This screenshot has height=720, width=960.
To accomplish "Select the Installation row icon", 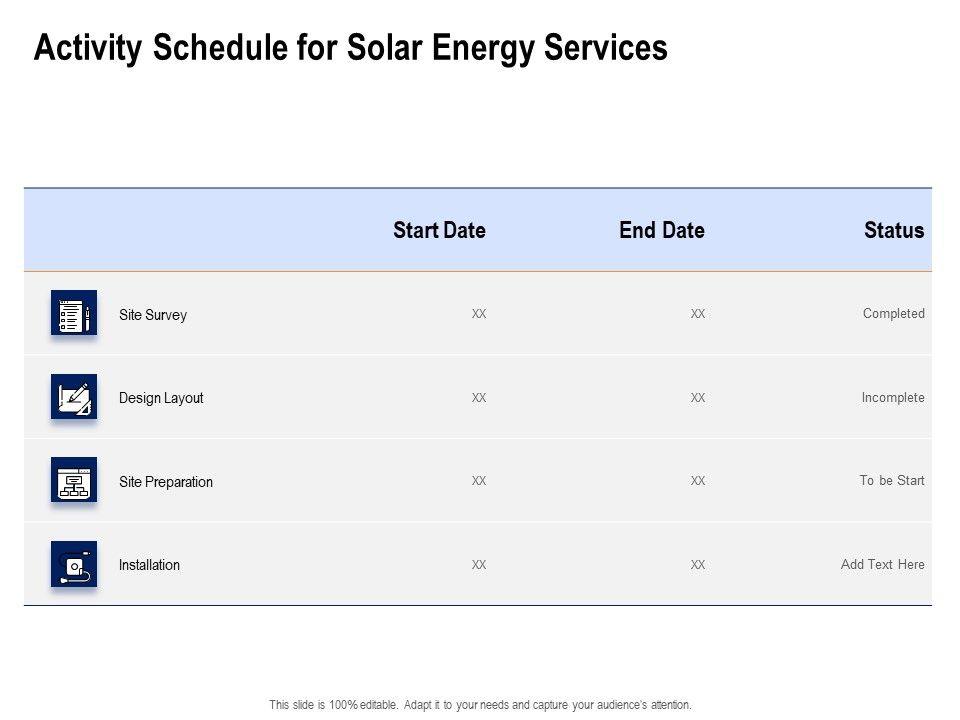I will (74, 564).
